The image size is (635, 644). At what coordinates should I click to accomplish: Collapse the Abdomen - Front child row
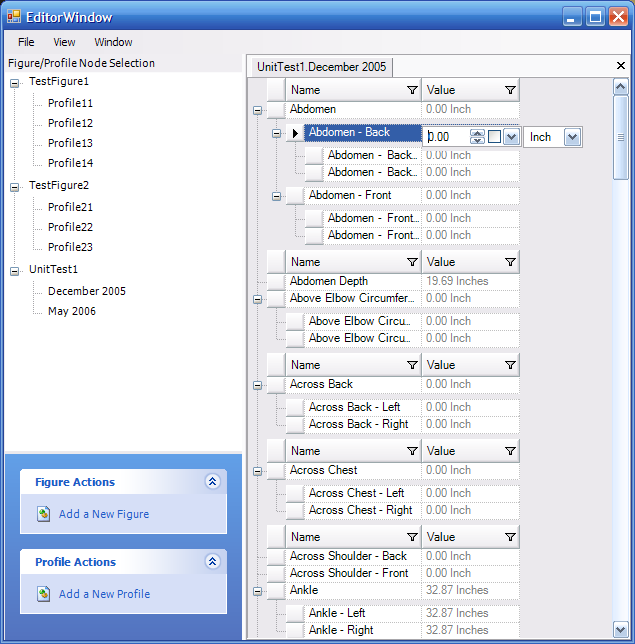tap(276, 196)
